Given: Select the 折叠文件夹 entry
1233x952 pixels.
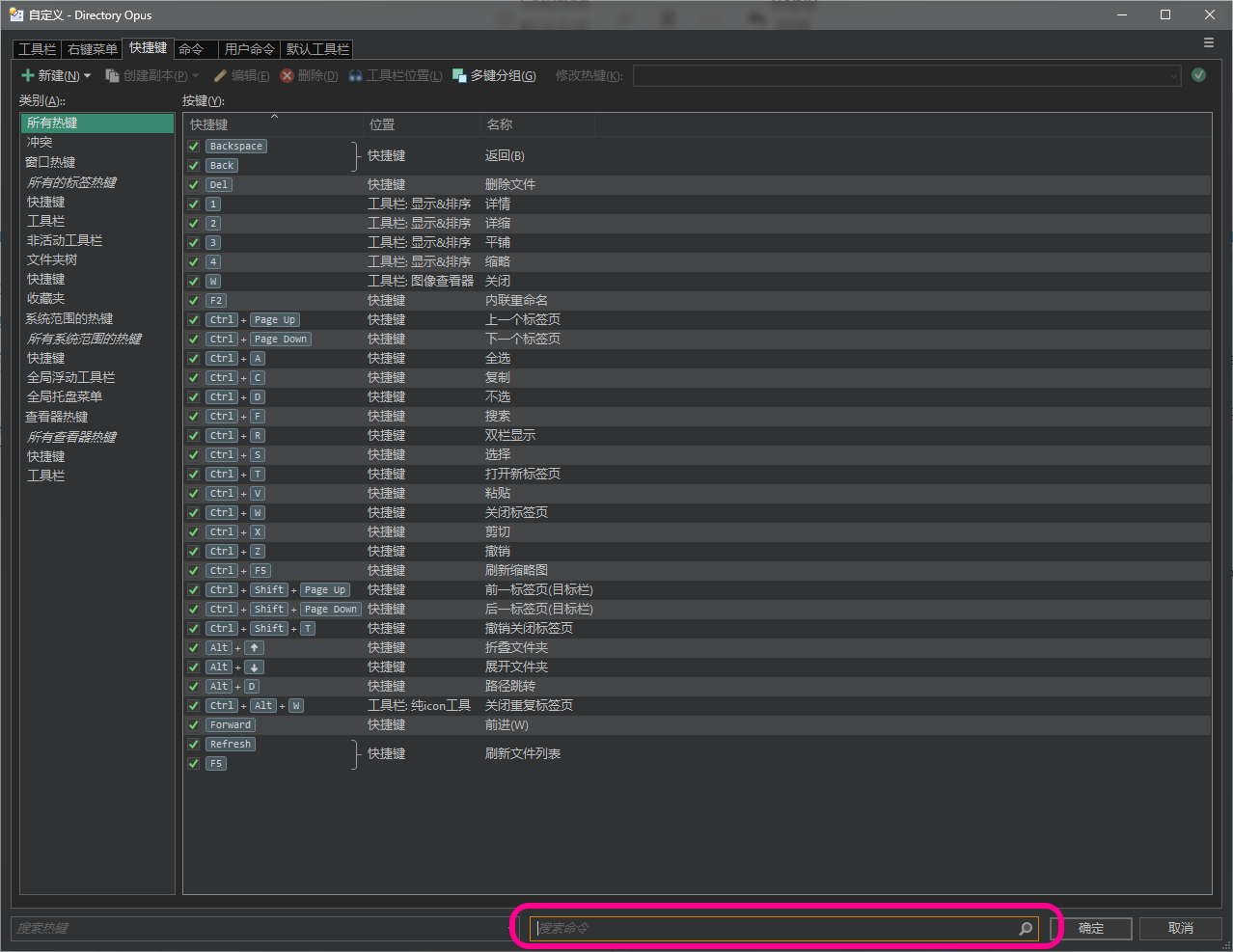Looking at the screenshot, I should point(516,647).
